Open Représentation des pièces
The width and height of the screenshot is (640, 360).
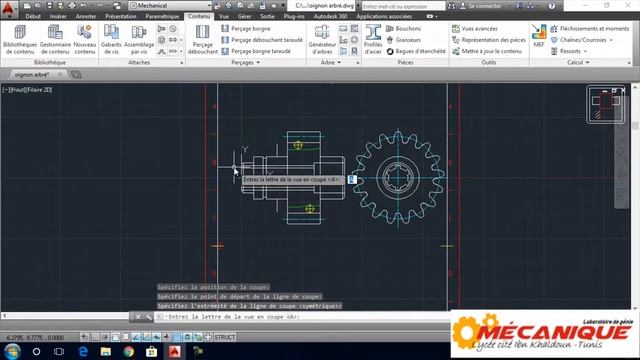tap(489, 40)
